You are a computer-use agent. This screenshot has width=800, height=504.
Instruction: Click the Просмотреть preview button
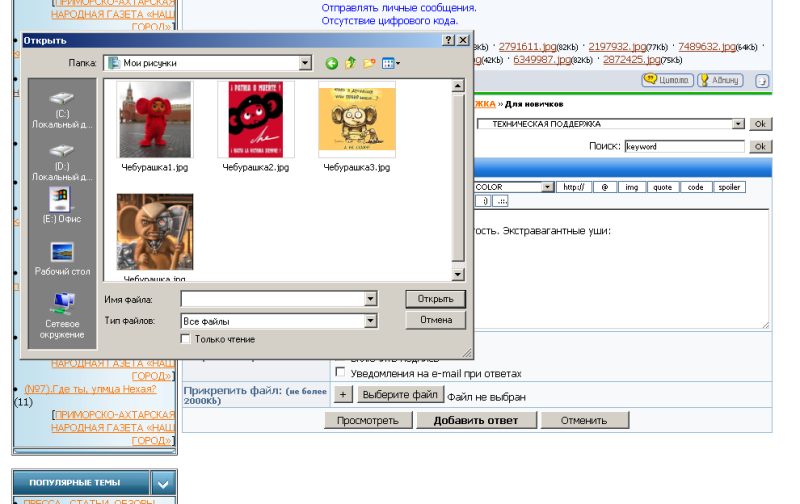point(368,420)
